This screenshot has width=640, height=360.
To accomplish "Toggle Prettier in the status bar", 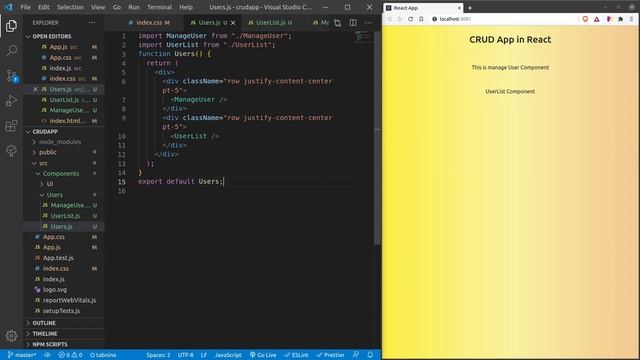I will point(331,355).
